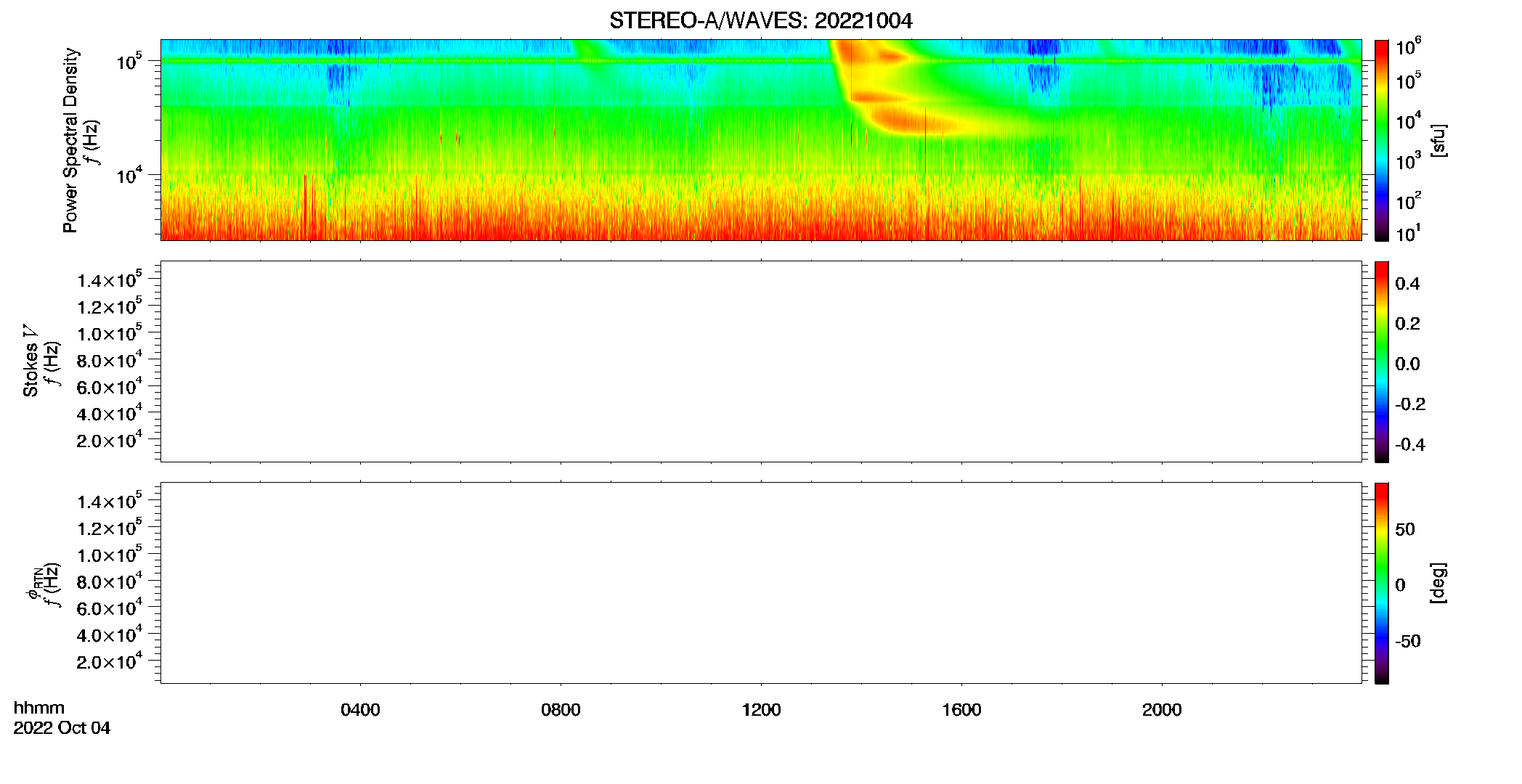The image size is (1522, 784).
Task: Click the -0.2 tick on Stokes color bar
Action: coord(1410,404)
